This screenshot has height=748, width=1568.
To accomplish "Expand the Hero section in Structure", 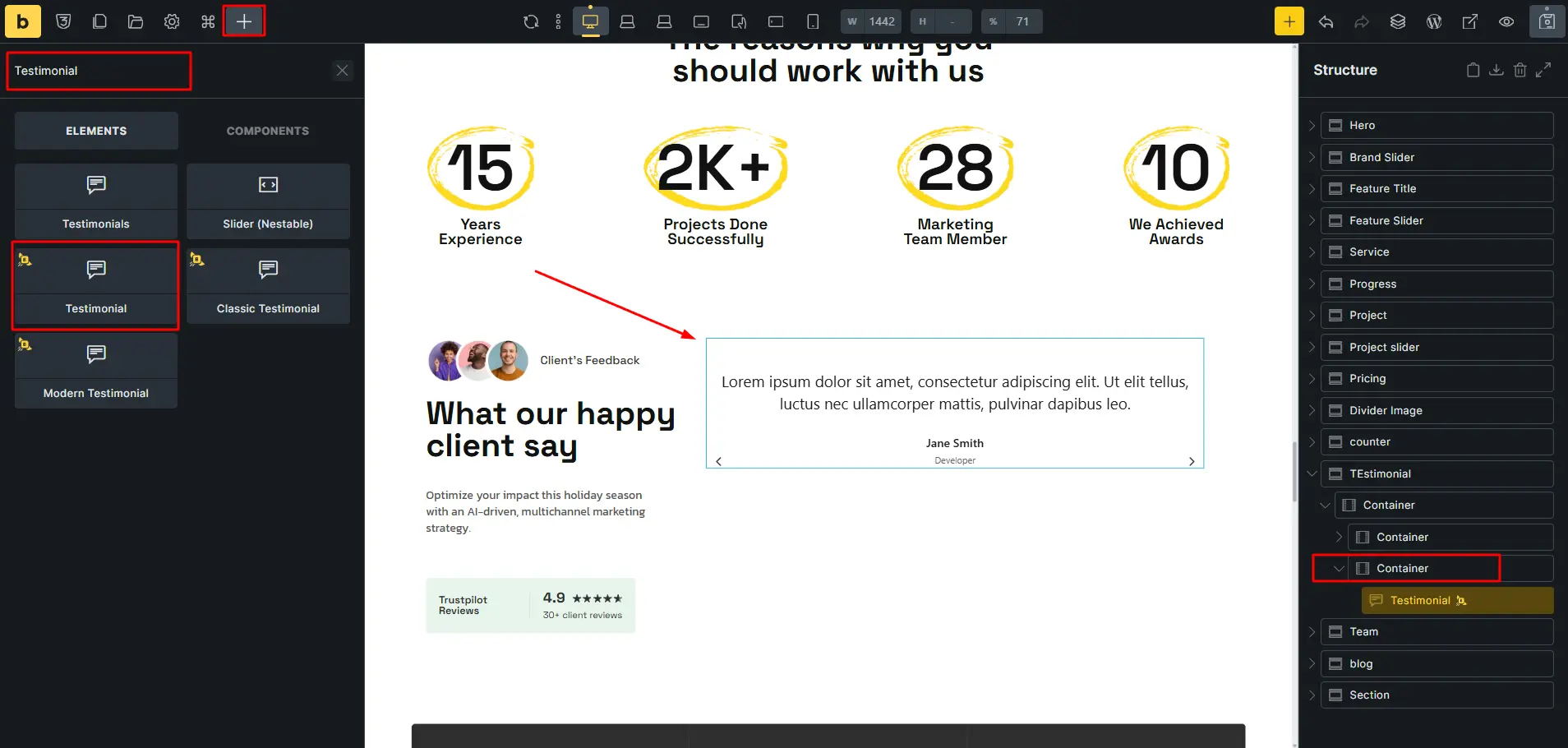I will pyautogui.click(x=1312, y=126).
